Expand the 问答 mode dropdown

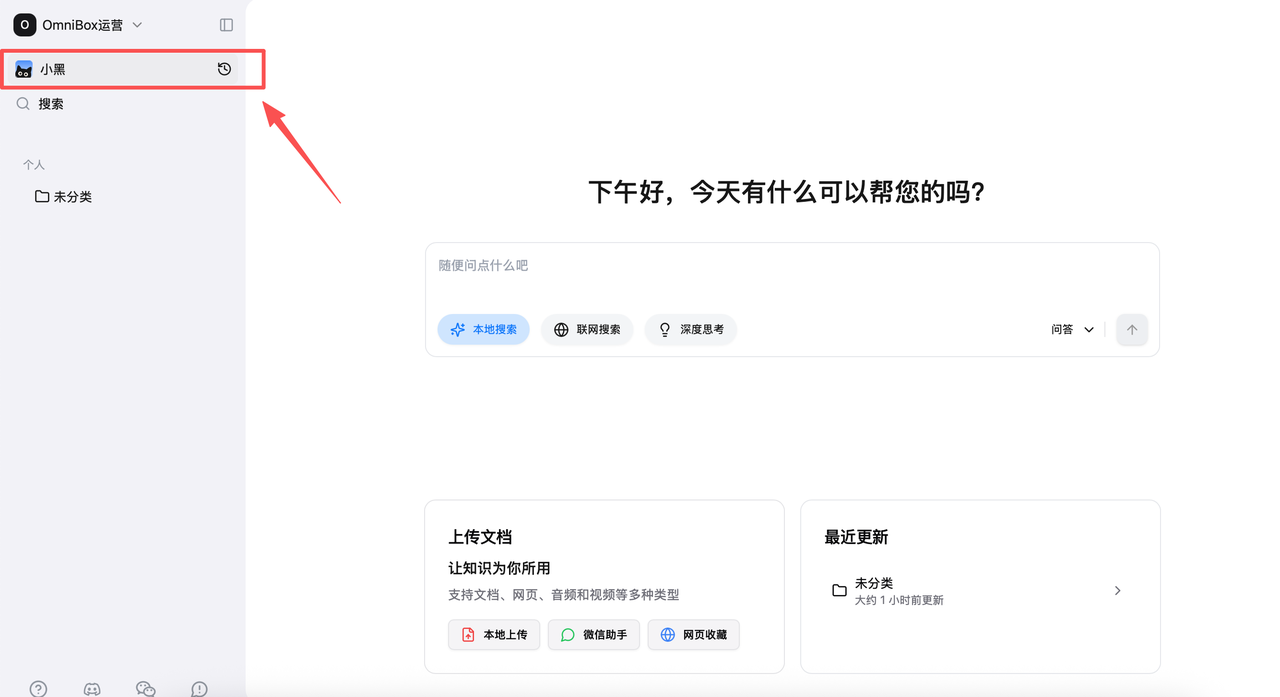click(1072, 329)
